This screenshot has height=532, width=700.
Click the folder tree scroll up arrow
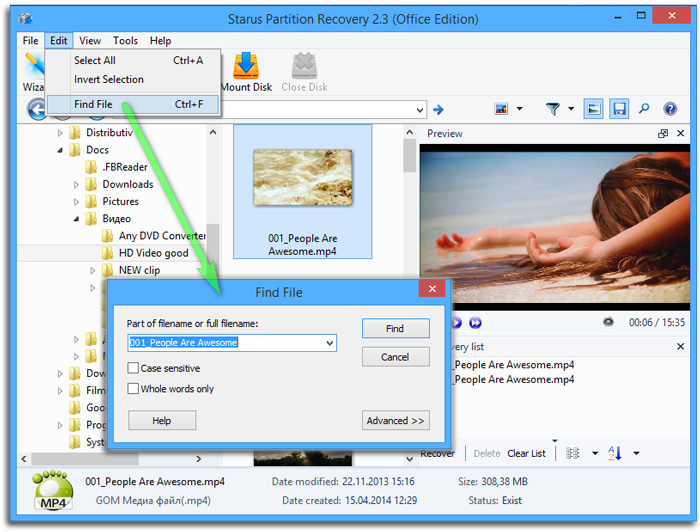pyautogui.click(x=213, y=132)
